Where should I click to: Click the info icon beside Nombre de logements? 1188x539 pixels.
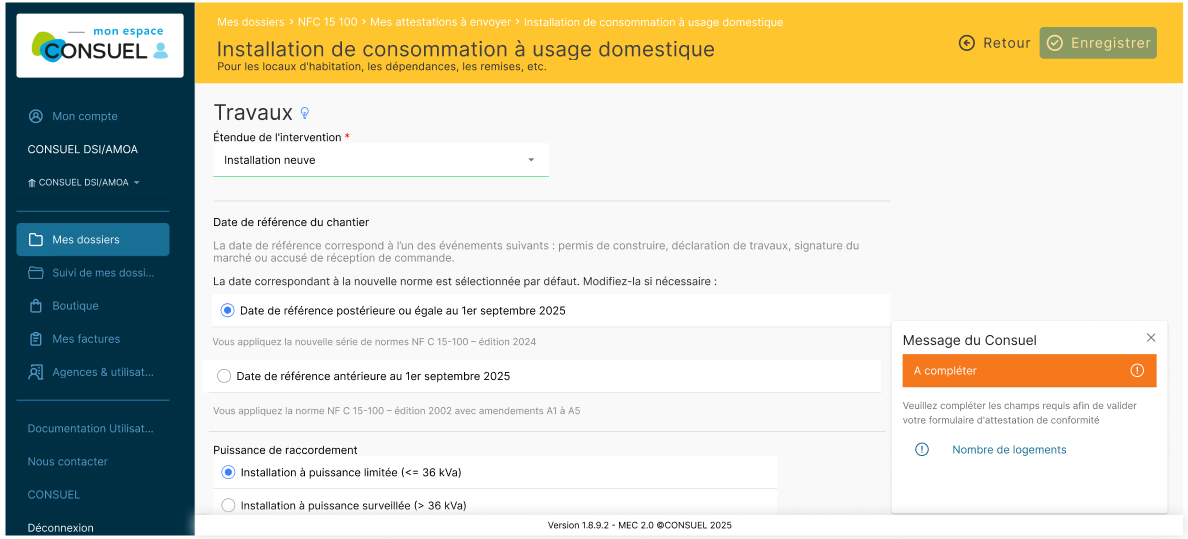point(922,450)
